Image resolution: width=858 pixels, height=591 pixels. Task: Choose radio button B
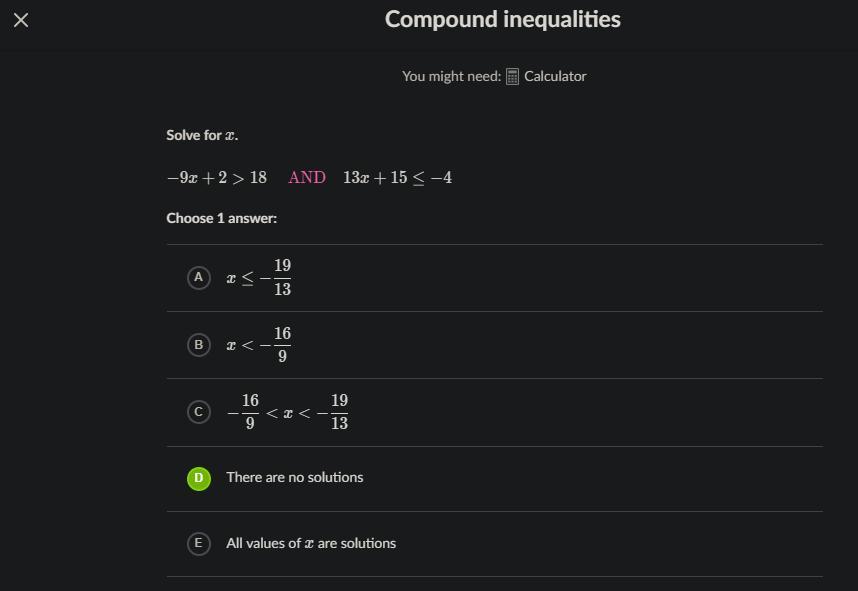coord(198,345)
